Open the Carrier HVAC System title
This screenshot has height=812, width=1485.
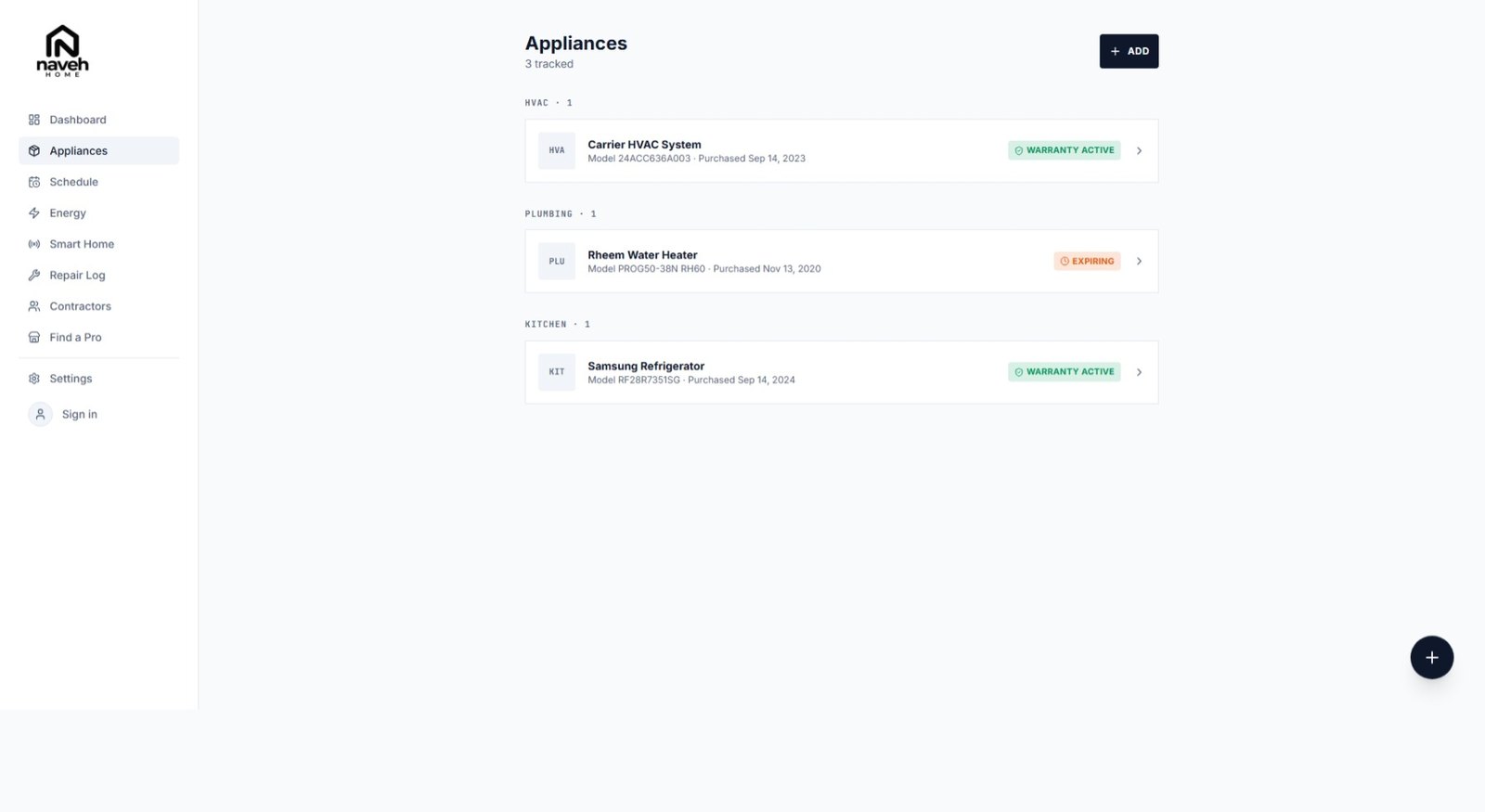click(644, 145)
